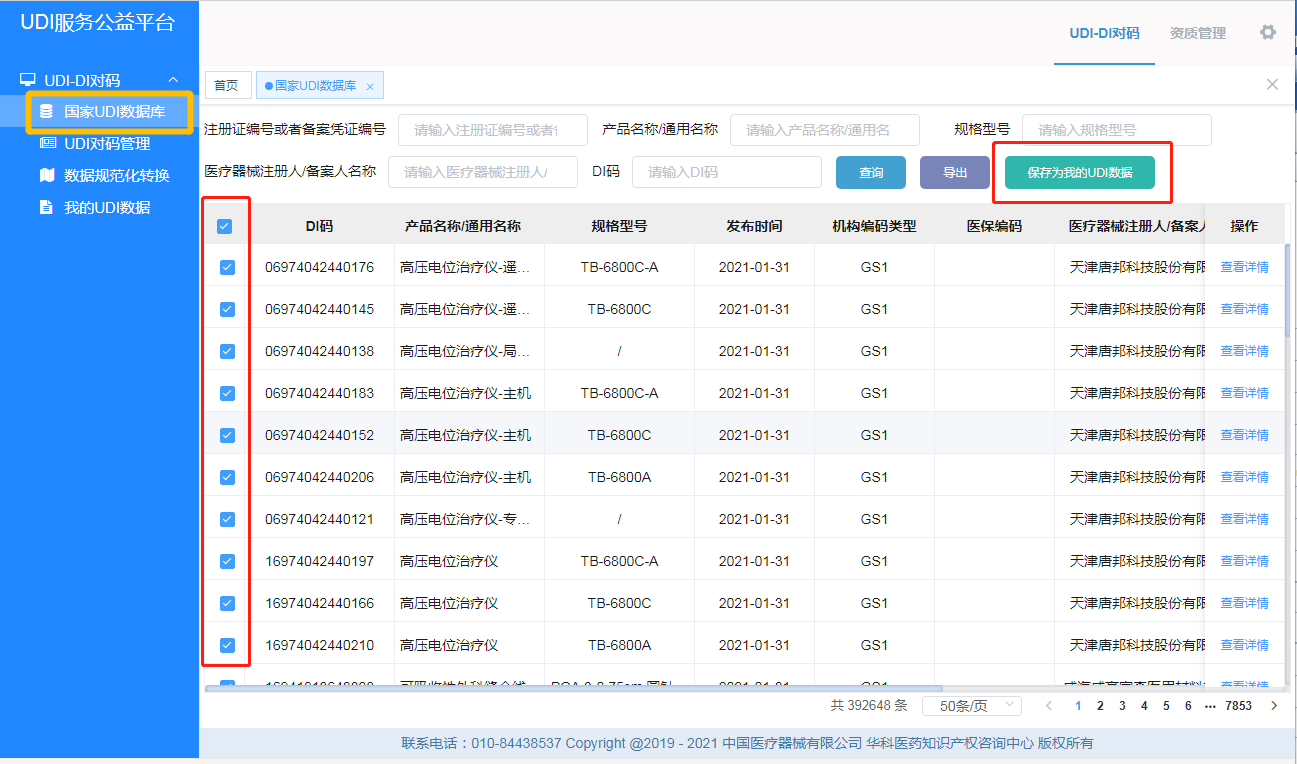Click the 查询 search button
Image resolution: width=1297 pixels, height=764 pixels.
tap(870, 173)
